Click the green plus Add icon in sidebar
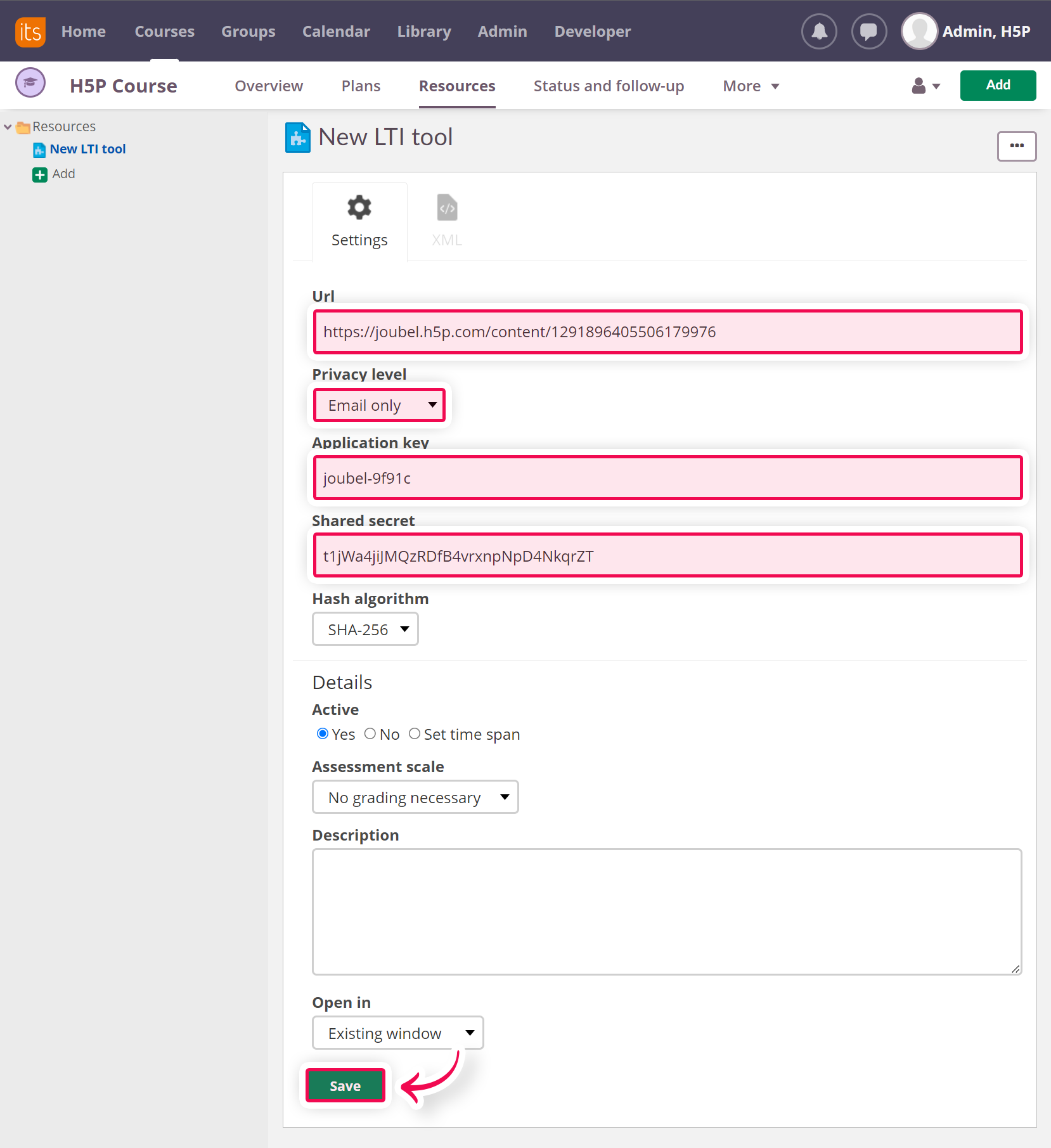1051x1148 pixels. click(x=40, y=174)
